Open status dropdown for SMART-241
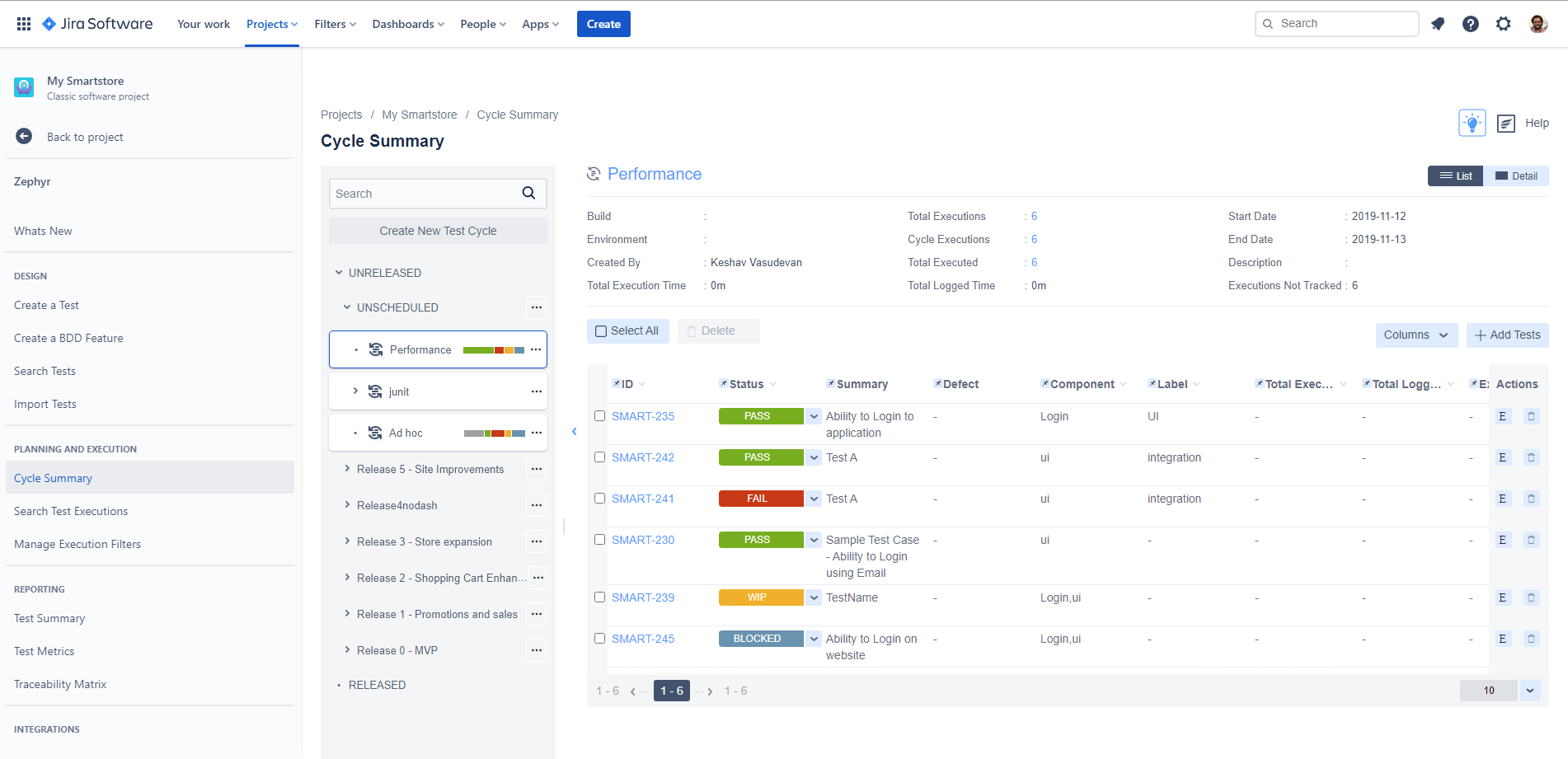The height and width of the screenshot is (759, 1568). tap(814, 499)
